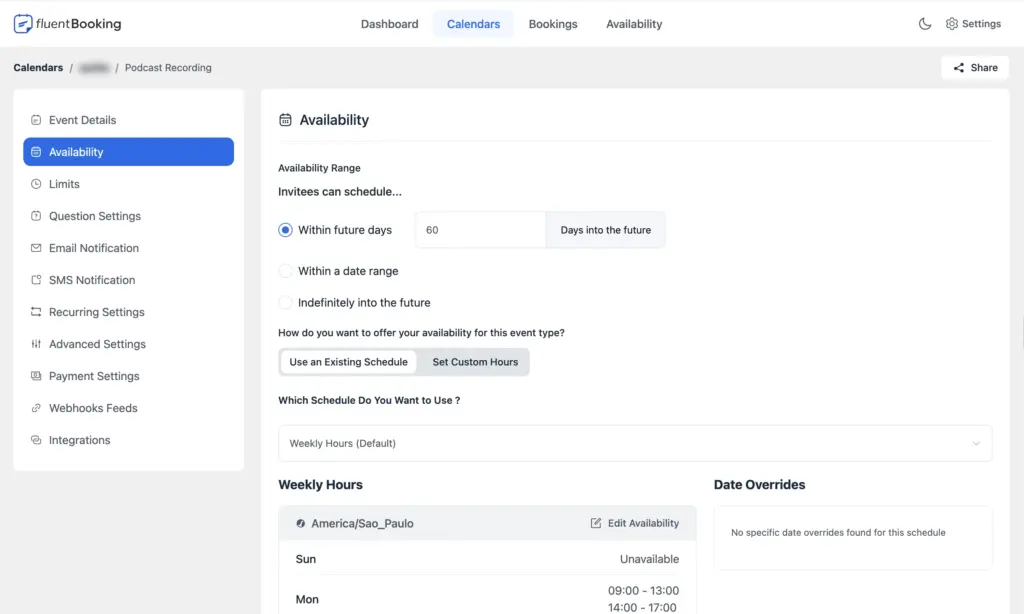Open Webhooks Feeds section
The image size is (1024, 614).
click(x=129, y=408)
